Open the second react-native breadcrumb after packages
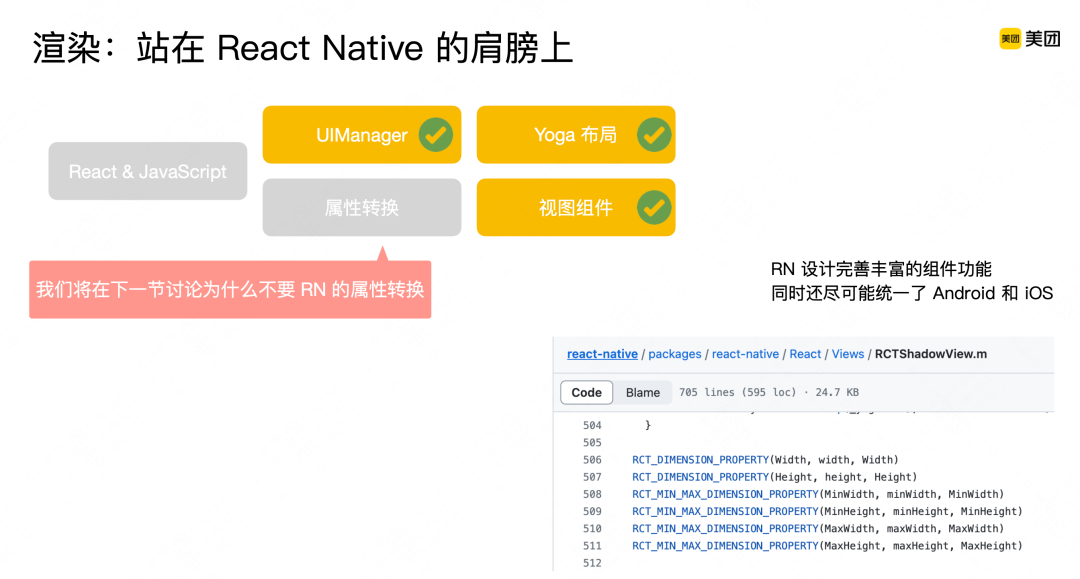This screenshot has height=579, width=1080. tap(745, 354)
